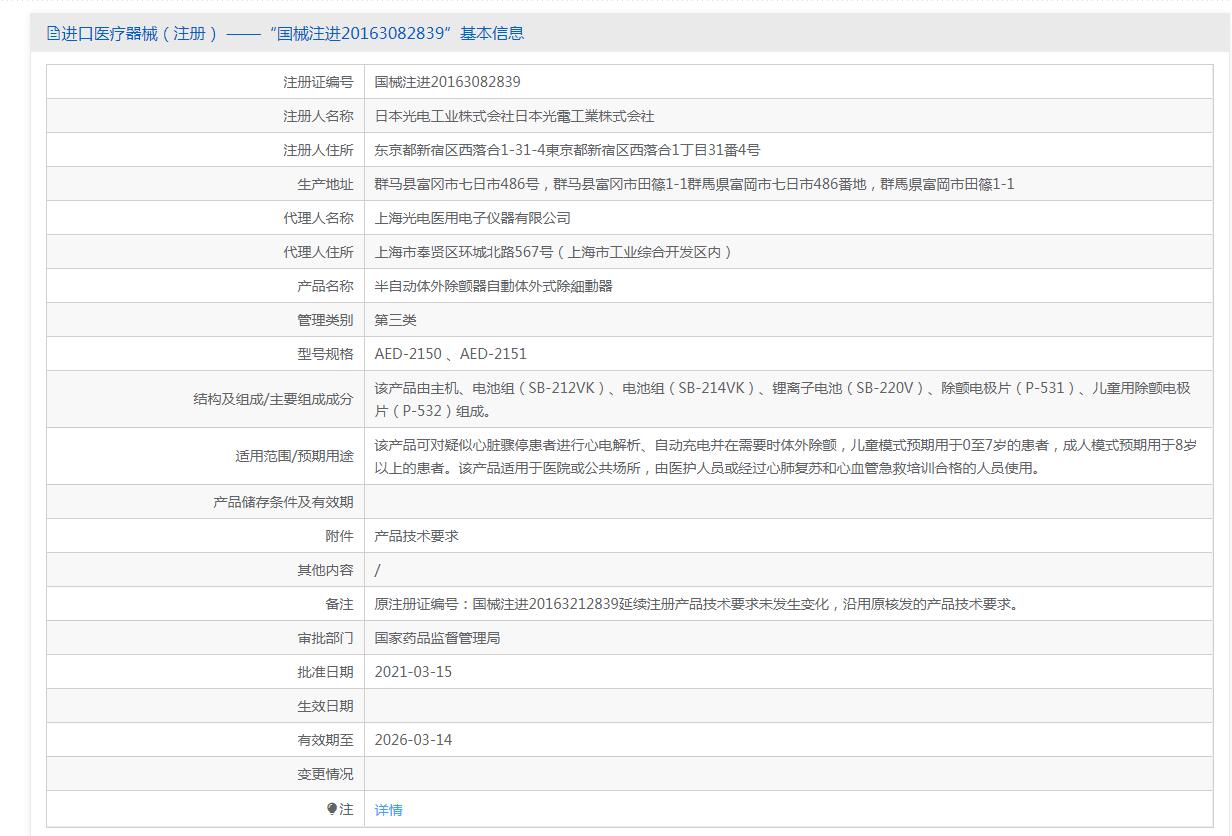Select the agent name 上海光电医用电子仪器有限公司
Viewport: 1232px width, 836px height.
(x=472, y=218)
